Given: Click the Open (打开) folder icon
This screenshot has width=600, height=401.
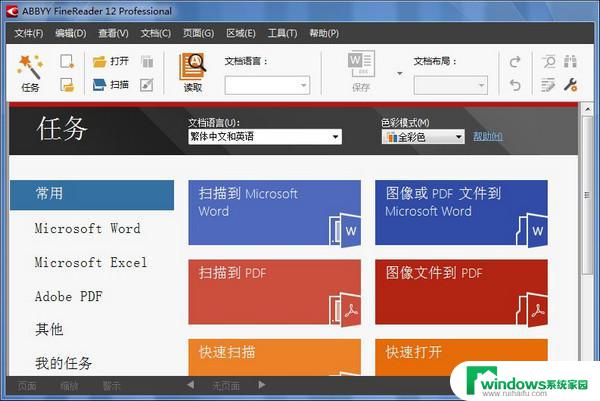Looking at the screenshot, I should (x=99, y=62).
